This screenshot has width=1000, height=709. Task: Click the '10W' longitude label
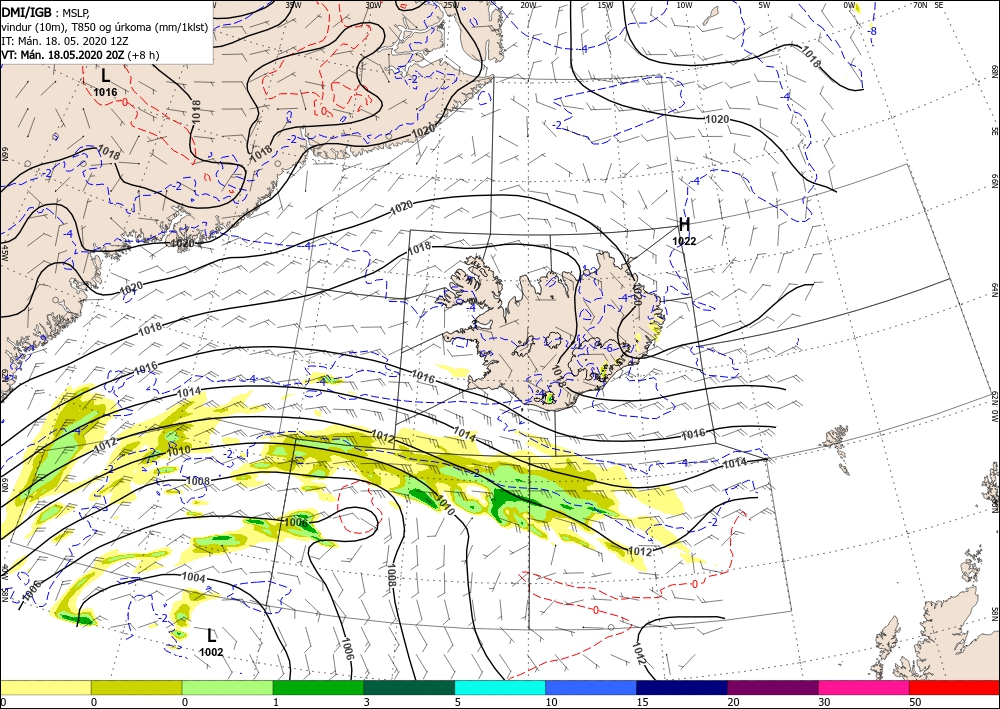coord(684,5)
